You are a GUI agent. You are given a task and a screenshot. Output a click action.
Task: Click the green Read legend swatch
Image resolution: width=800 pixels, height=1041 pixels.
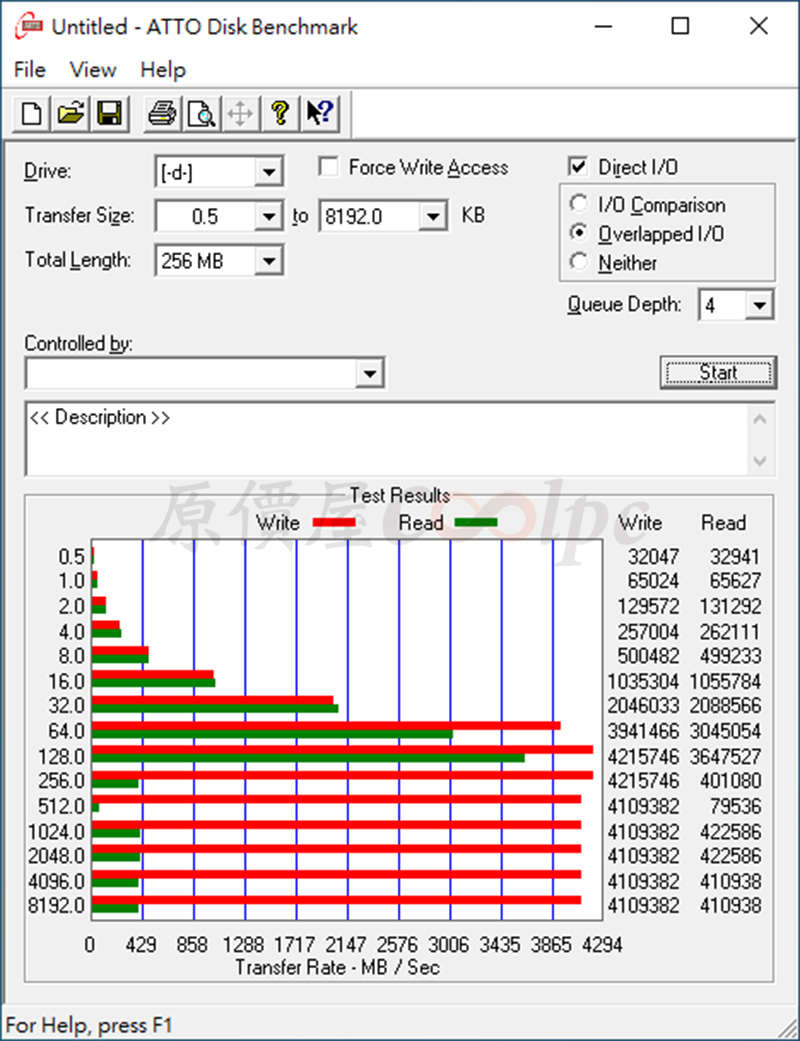476,523
